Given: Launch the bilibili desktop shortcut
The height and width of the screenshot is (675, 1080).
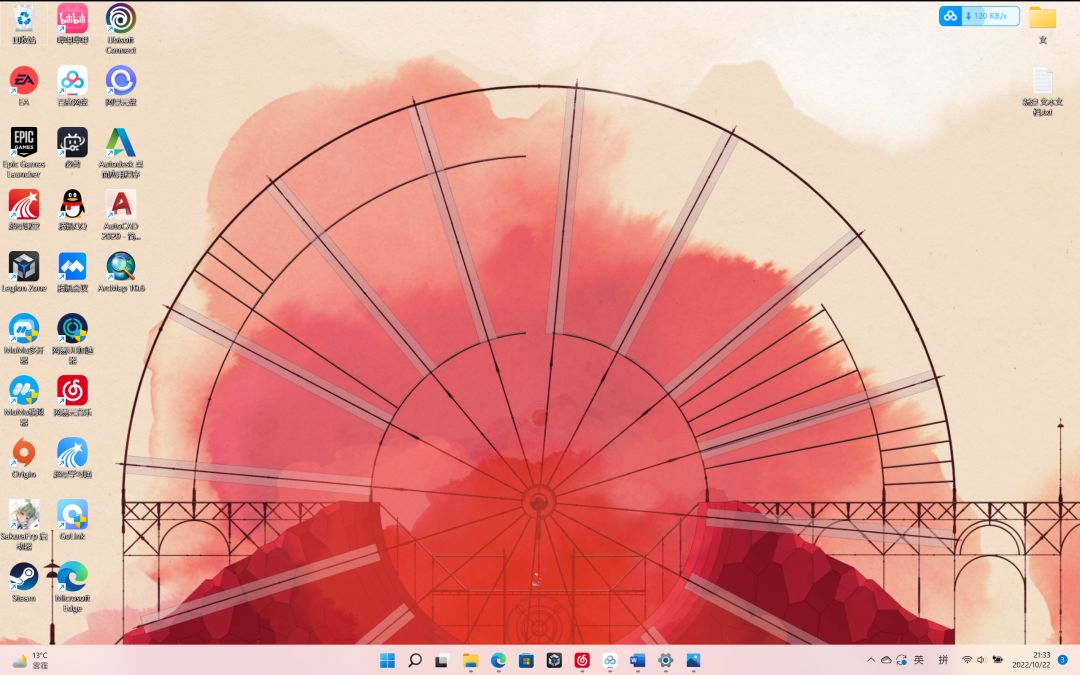Looking at the screenshot, I should tap(72, 25).
